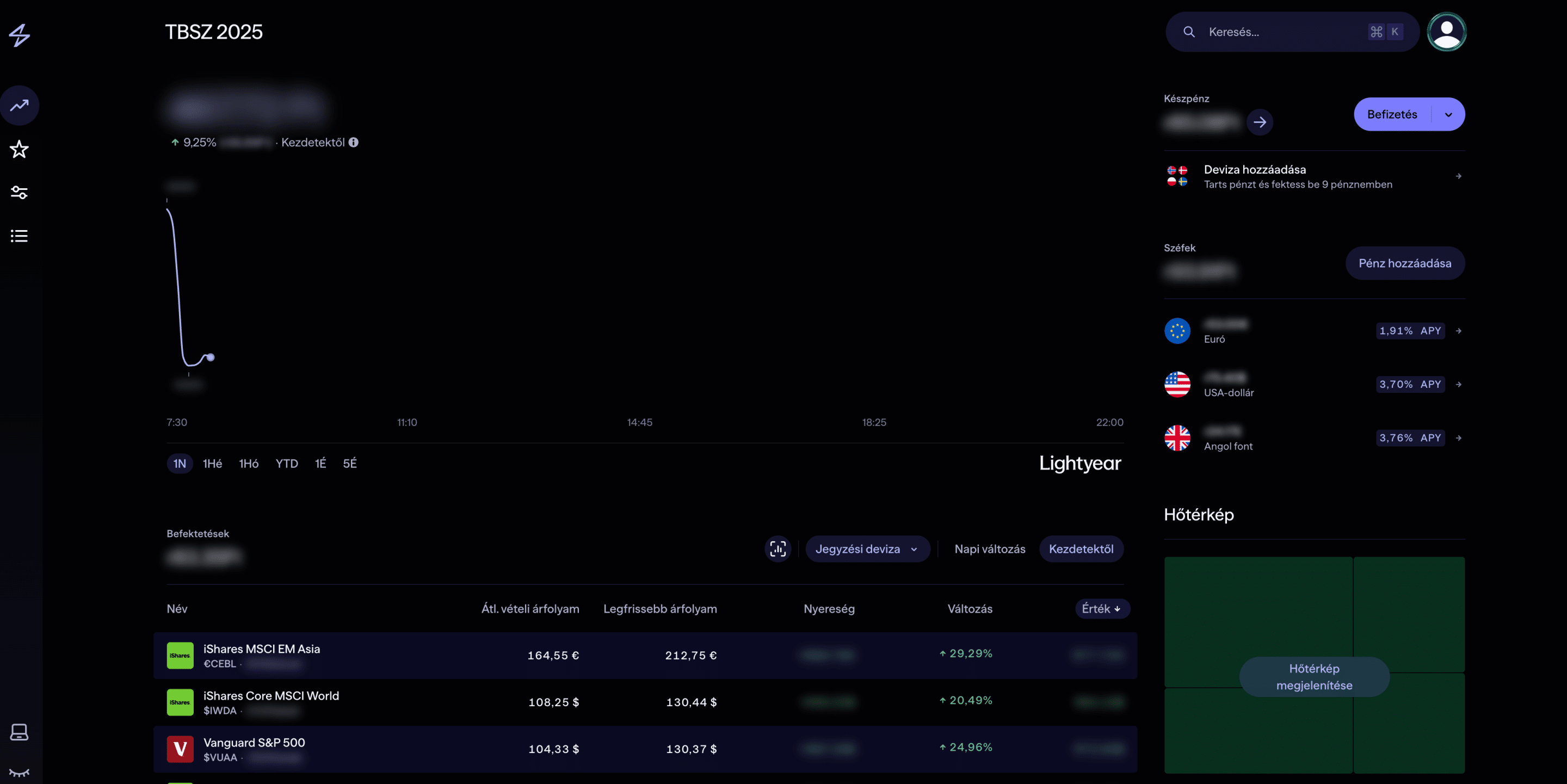The image size is (1567, 784).
Task: Open the Befizetés dropdown chevron
Action: click(x=1448, y=114)
